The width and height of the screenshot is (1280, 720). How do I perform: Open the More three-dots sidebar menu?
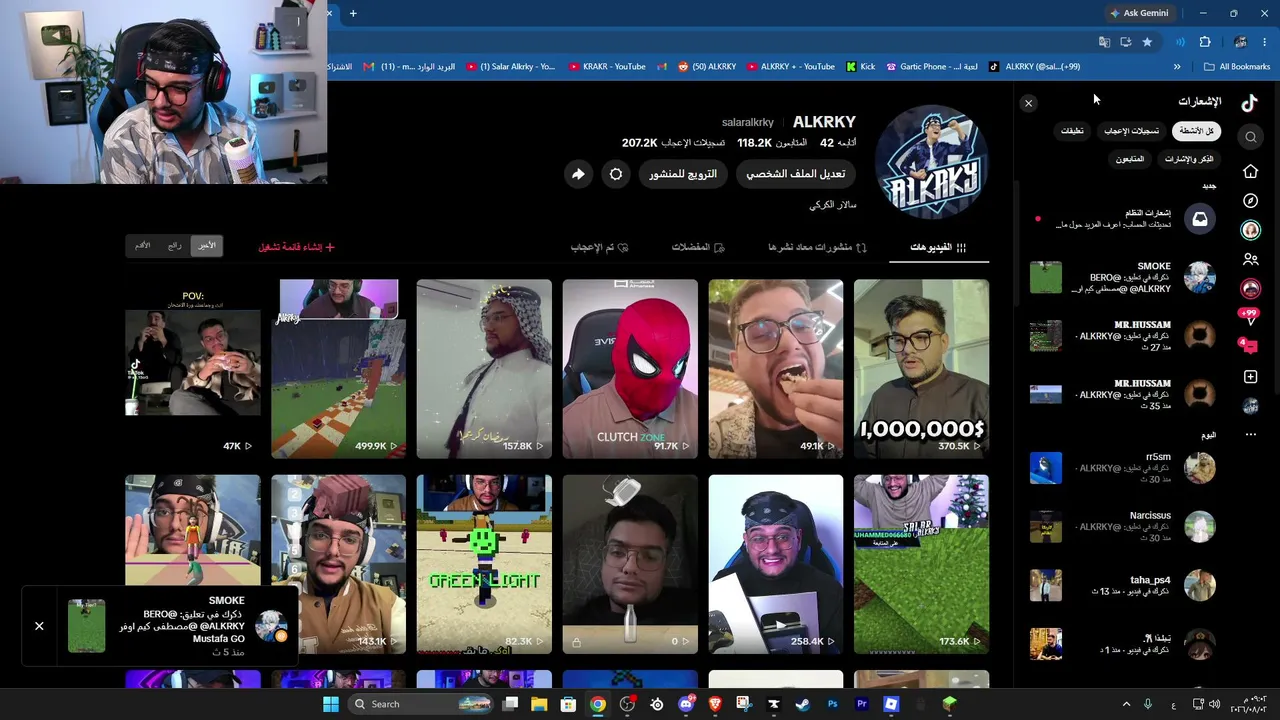pos(1250,435)
